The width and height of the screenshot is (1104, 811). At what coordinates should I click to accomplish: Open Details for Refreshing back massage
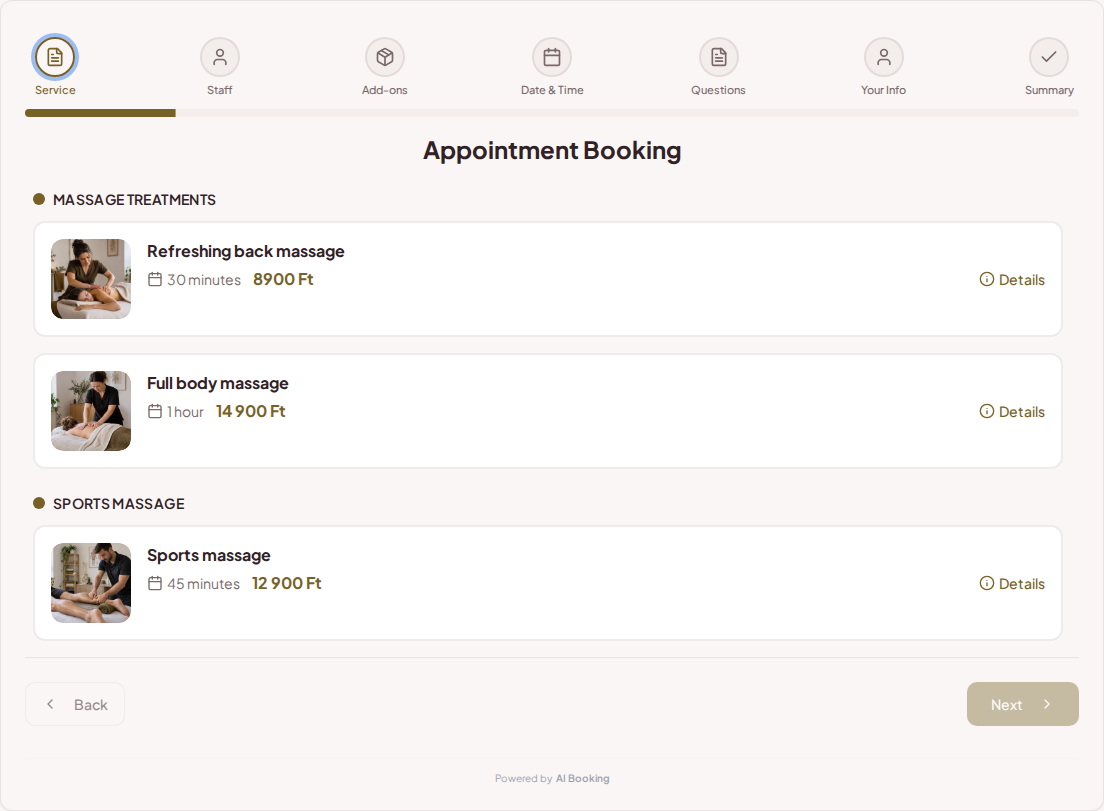tap(1012, 279)
